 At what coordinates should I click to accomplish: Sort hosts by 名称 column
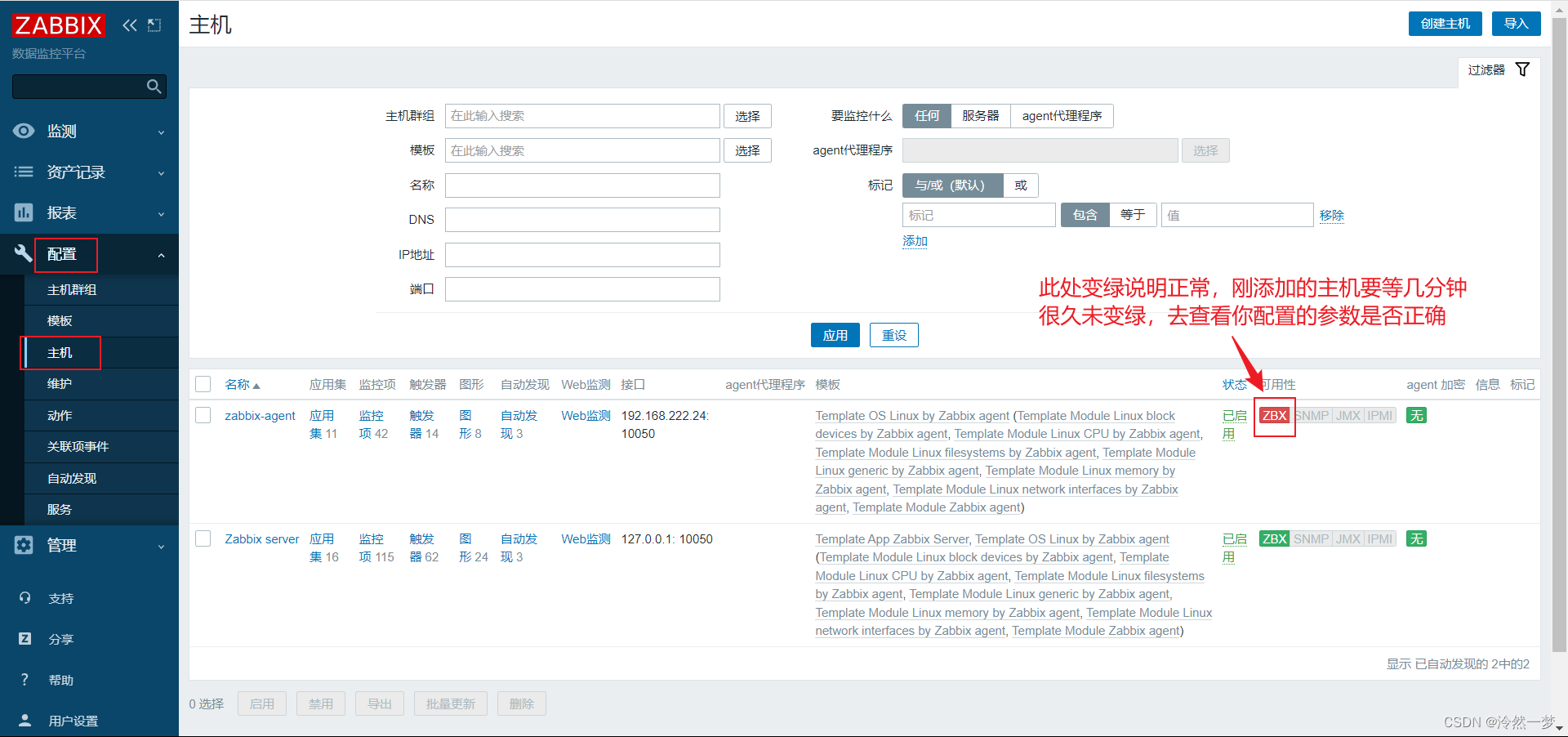click(243, 385)
